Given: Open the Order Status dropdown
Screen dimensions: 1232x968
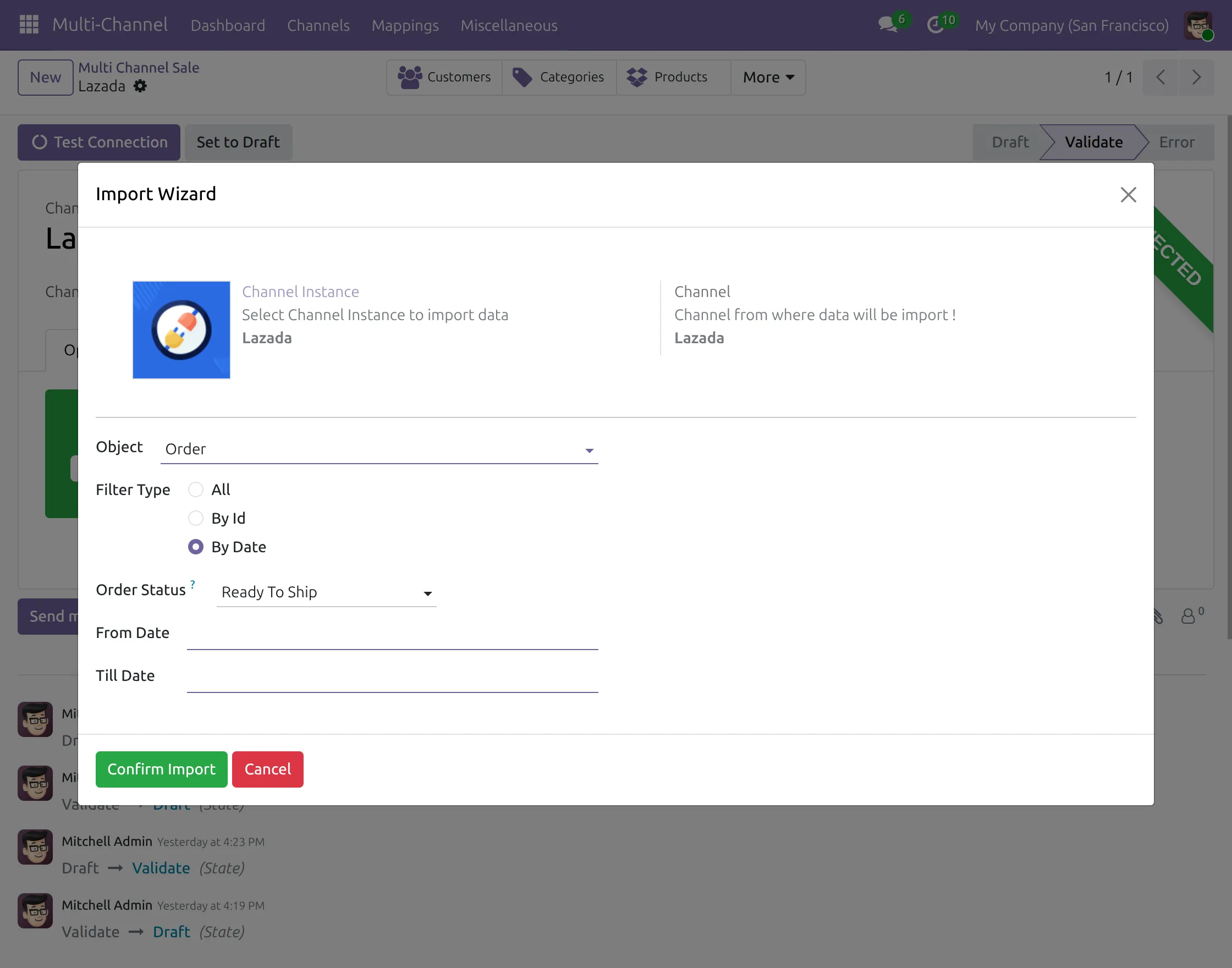Looking at the screenshot, I should [x=326, y=592].
